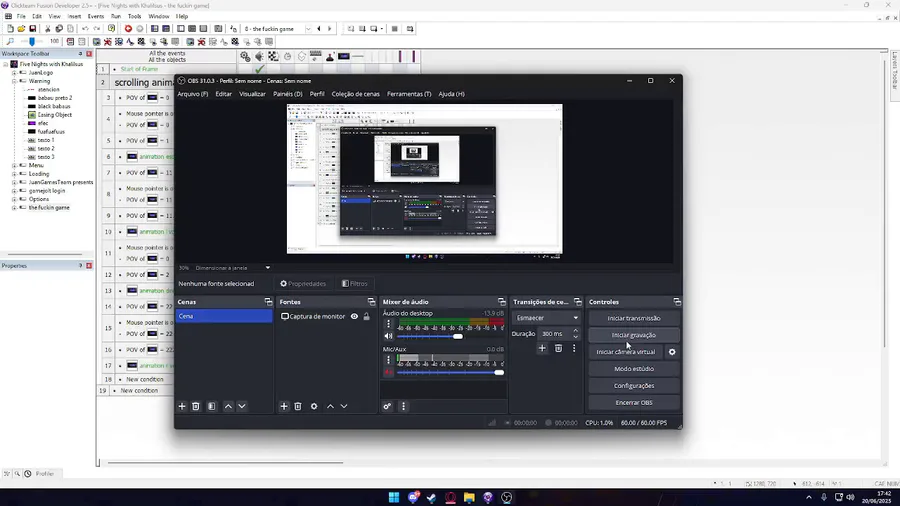Expand the JuanLogo frame tree node
The height and width of the screenshot is (506, 900).
click(x=14, y=73)
